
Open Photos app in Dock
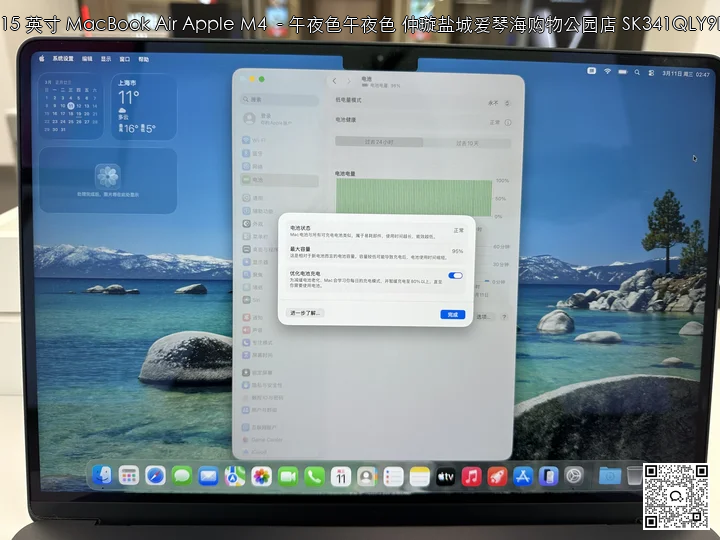pos(261,477)
